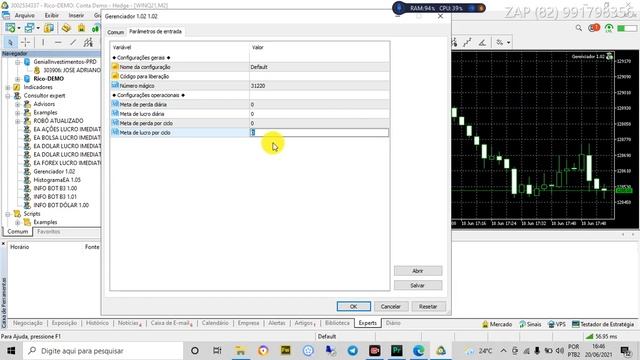Select the horizontal line drawing tool
This screenshot has height=360, width=640.
pyautogui.click(x=58, y=42)
